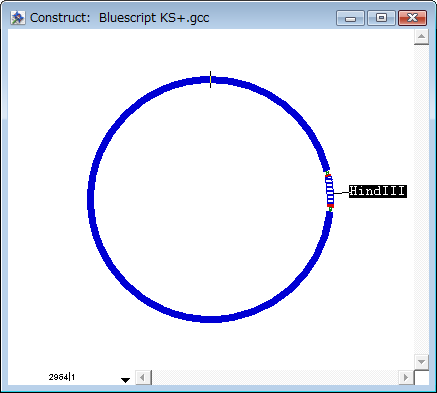The height and width of the screenshot is (393, 437).
Task: Click the resize grip box at the window corner
Action: coord(421,377)
